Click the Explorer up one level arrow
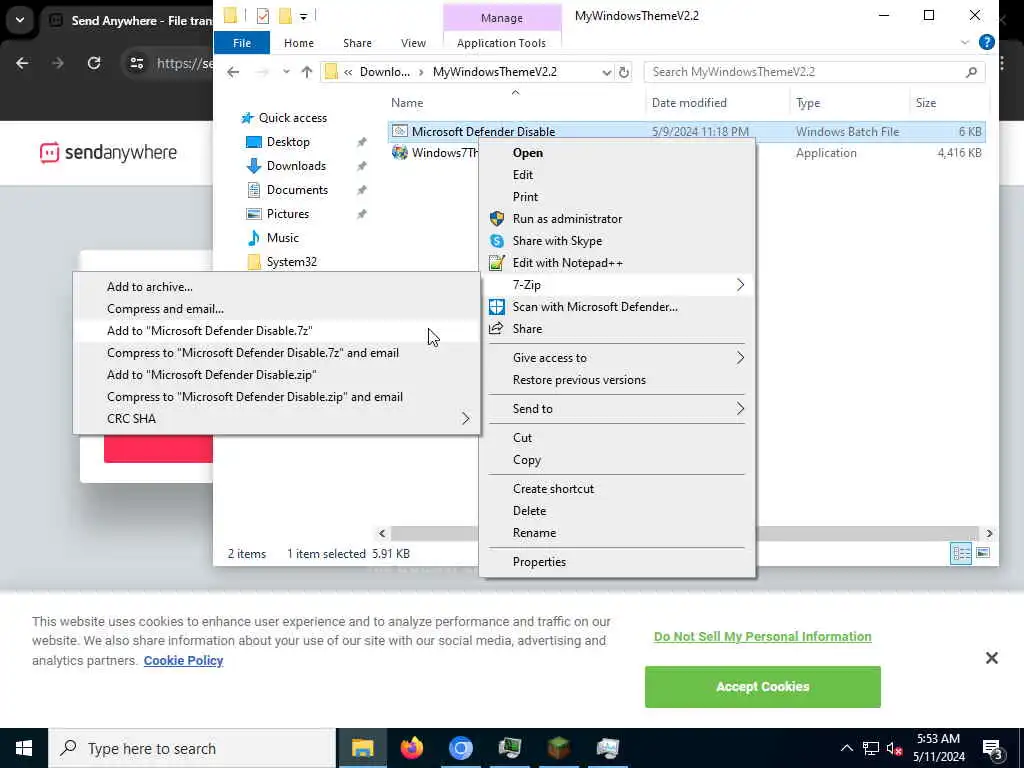Image resolution: width=1024 pixels, height=768 pixels. (307, 72)
